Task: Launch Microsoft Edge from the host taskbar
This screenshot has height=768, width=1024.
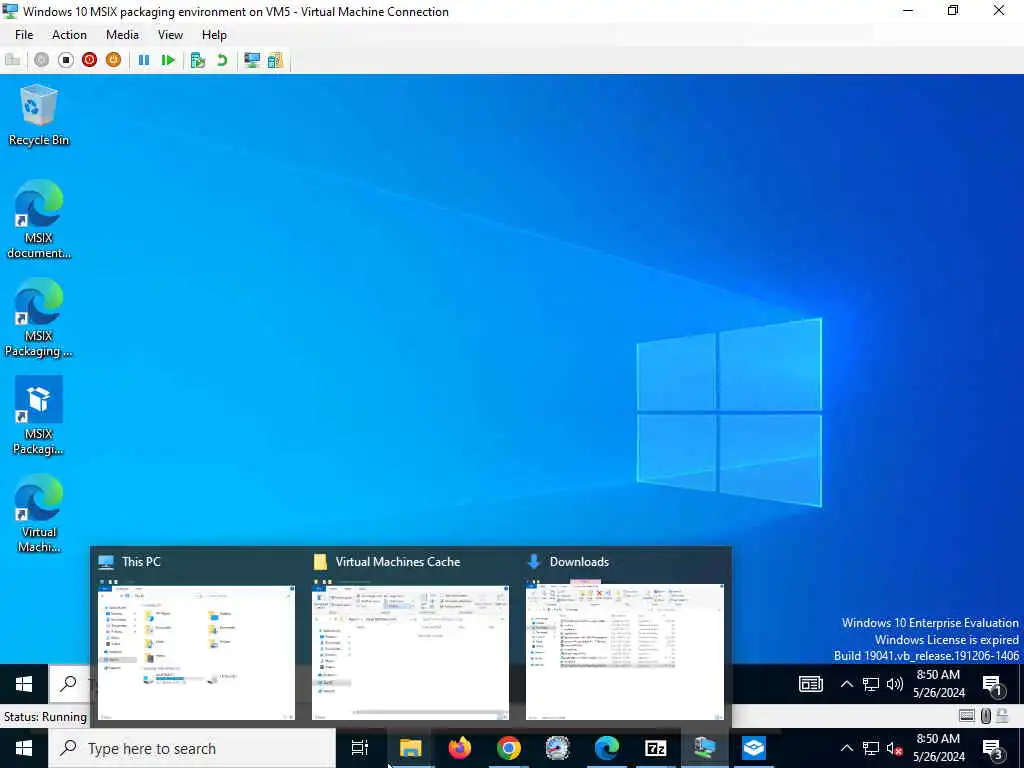Action: [x=607, y=748]
